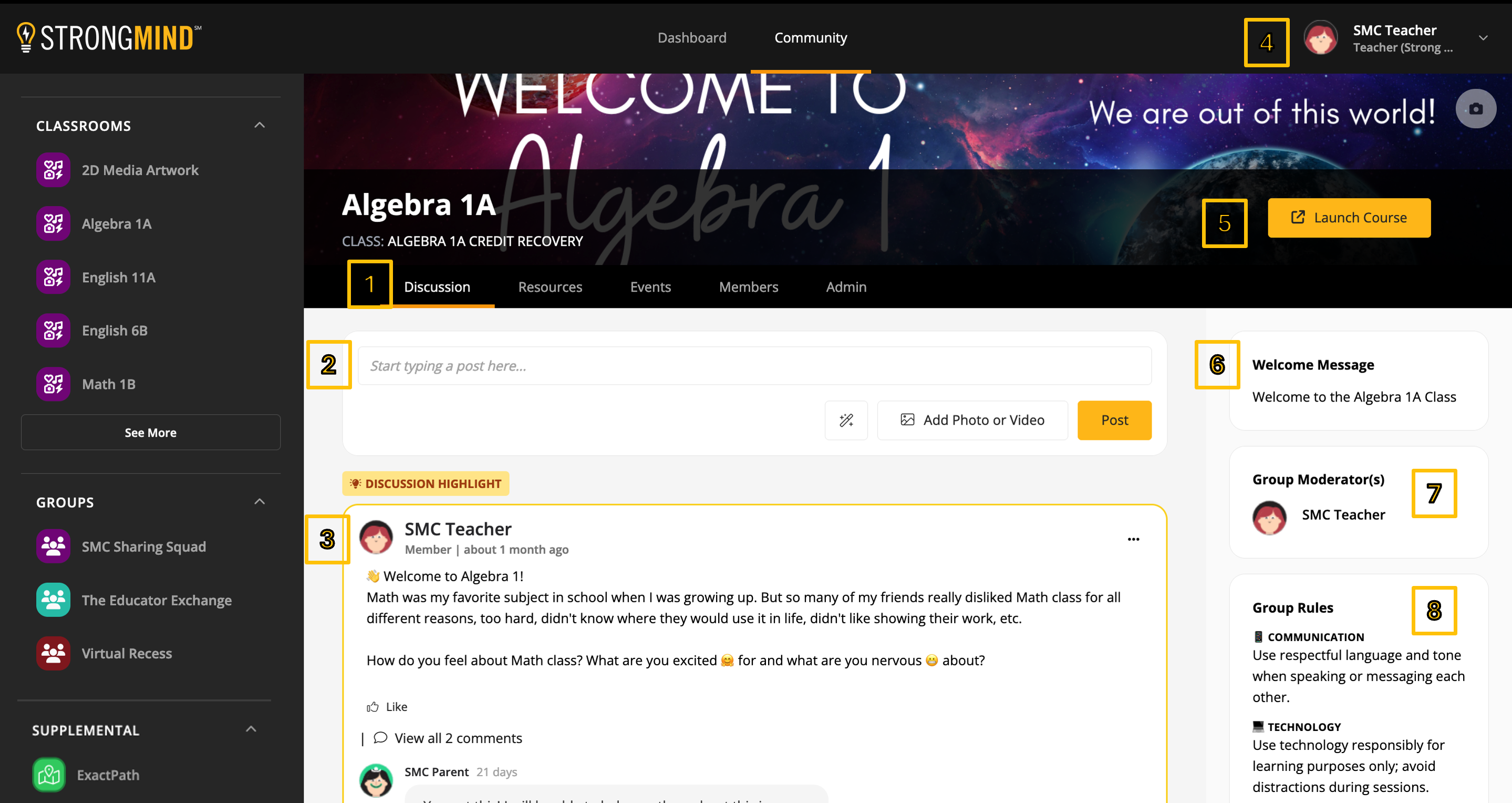Click the magic wand icon in post box
The width and height of the screenshot is (1512, 803).
tap(846, 420)
